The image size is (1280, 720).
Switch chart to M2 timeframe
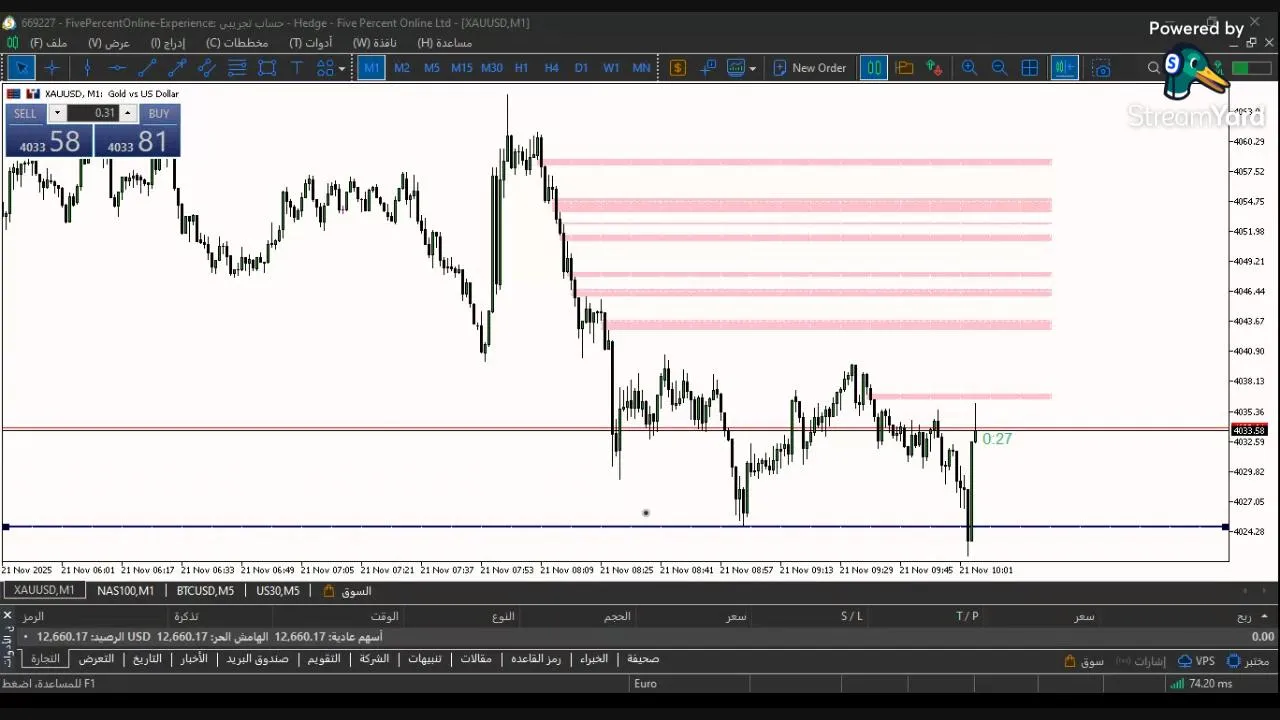[x=402, y=68]
